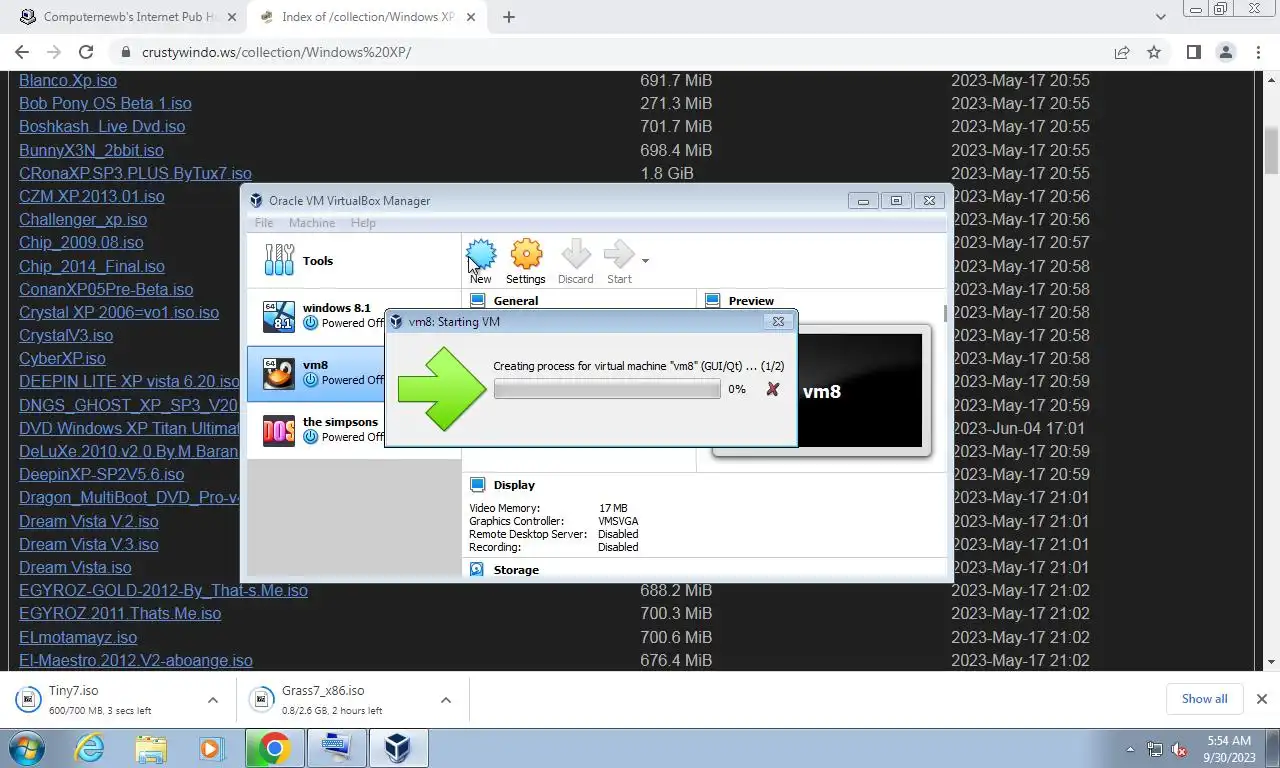
Task: Open Windows Media Player from taskbar
Action: point(212,748)
